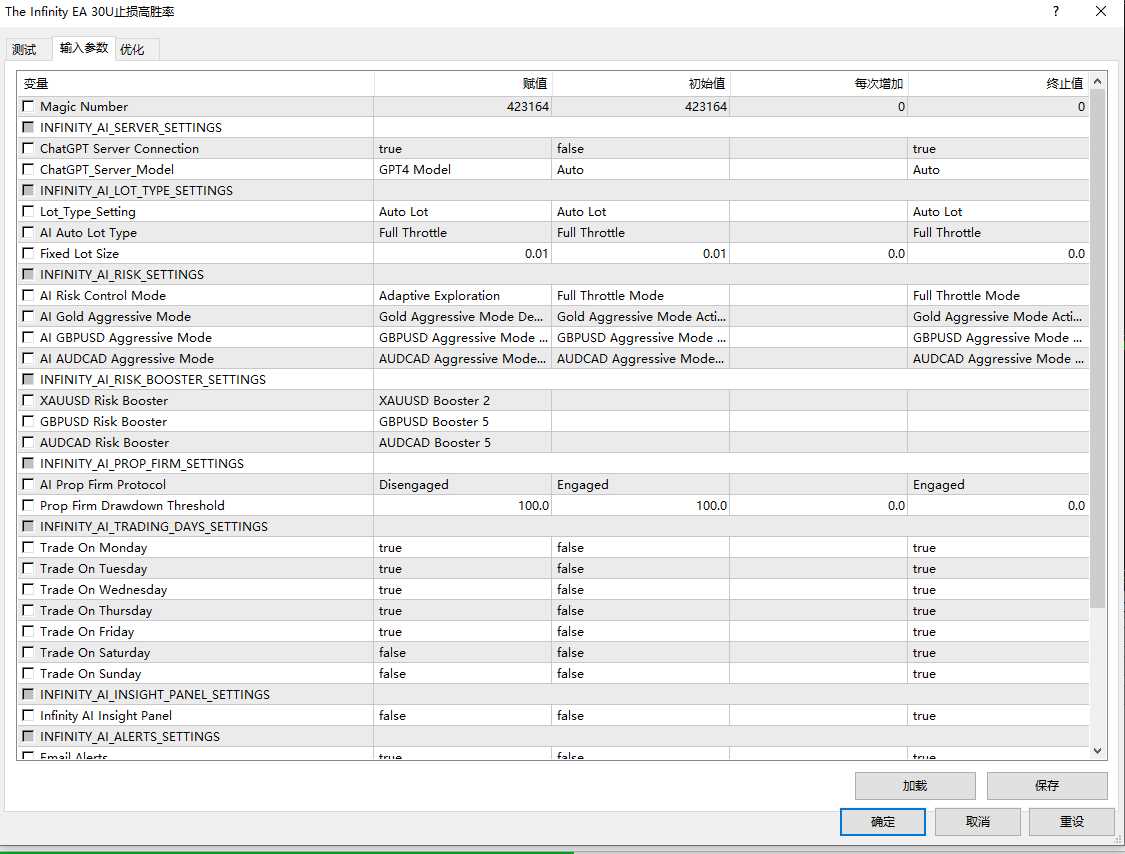
Task: Check the Fixed Lot Size checkbox
Action: (28, 254)
